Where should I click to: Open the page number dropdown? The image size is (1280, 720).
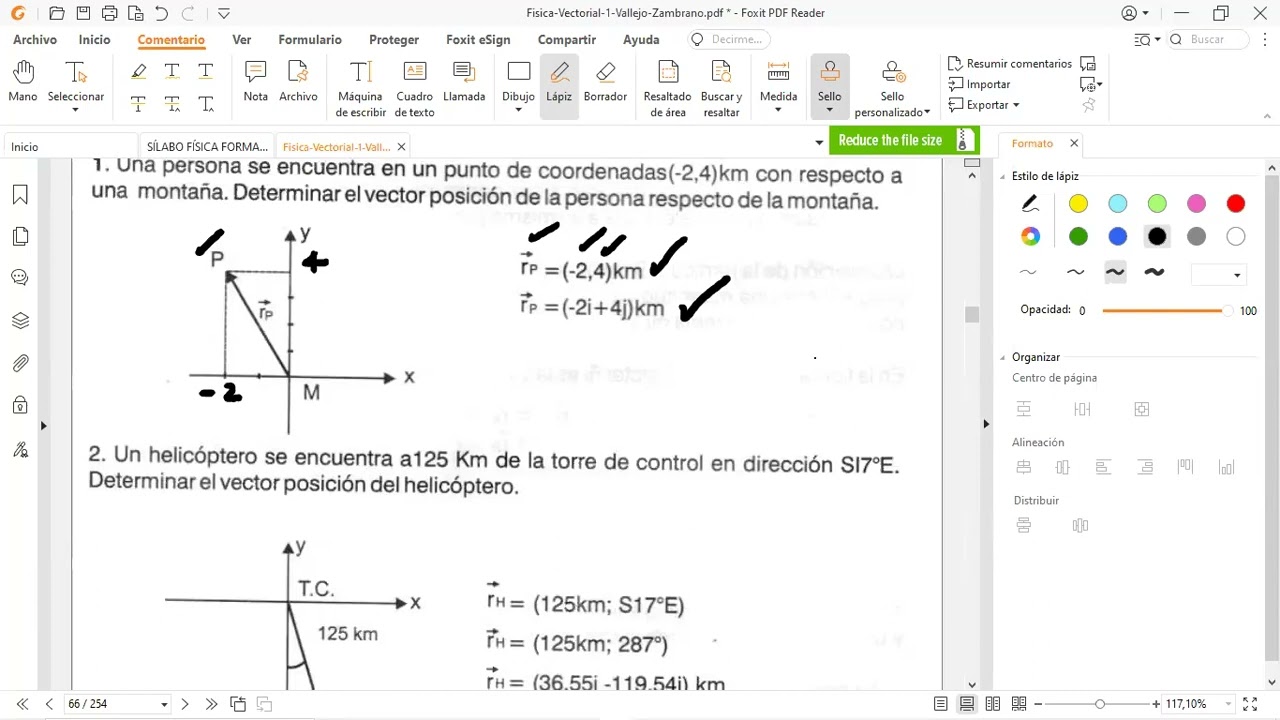164,705
